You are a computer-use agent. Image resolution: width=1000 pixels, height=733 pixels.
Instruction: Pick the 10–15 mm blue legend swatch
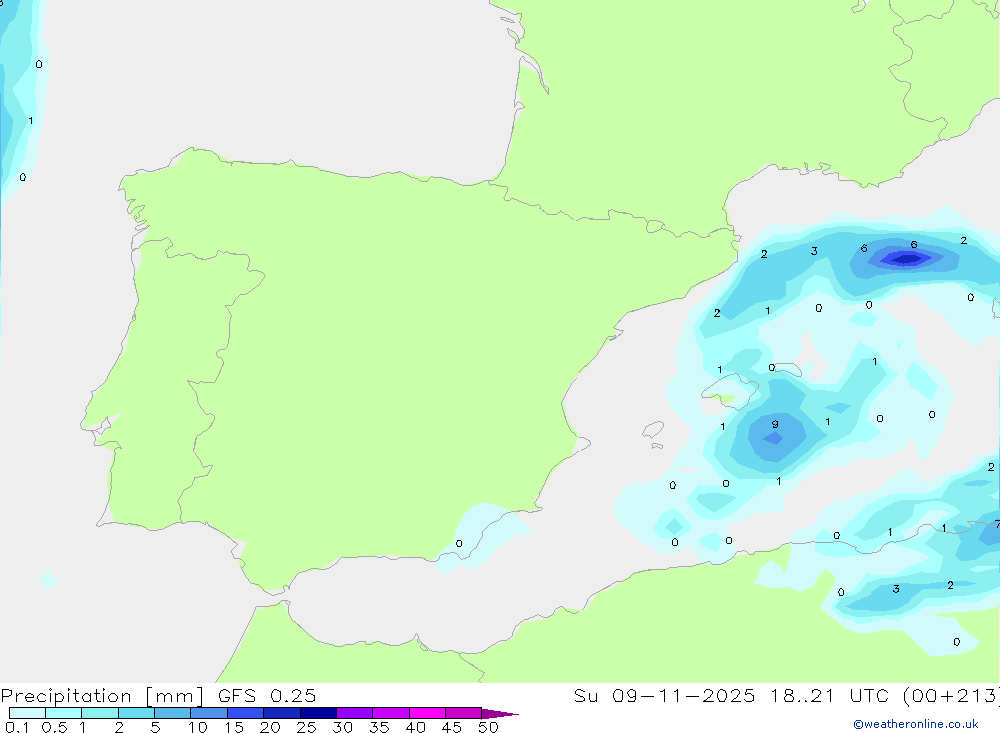[209, 713]
